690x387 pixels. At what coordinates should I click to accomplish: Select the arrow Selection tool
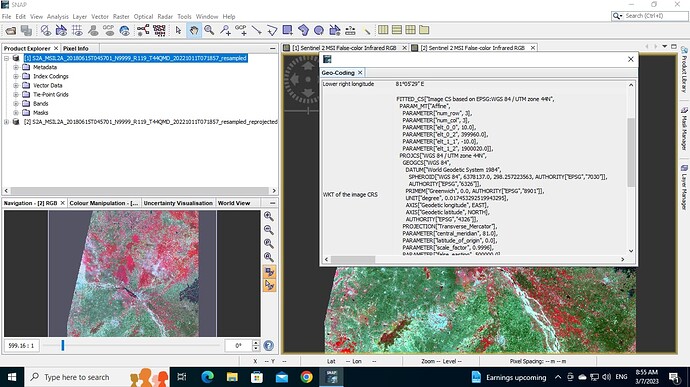[x=178, y=30]
